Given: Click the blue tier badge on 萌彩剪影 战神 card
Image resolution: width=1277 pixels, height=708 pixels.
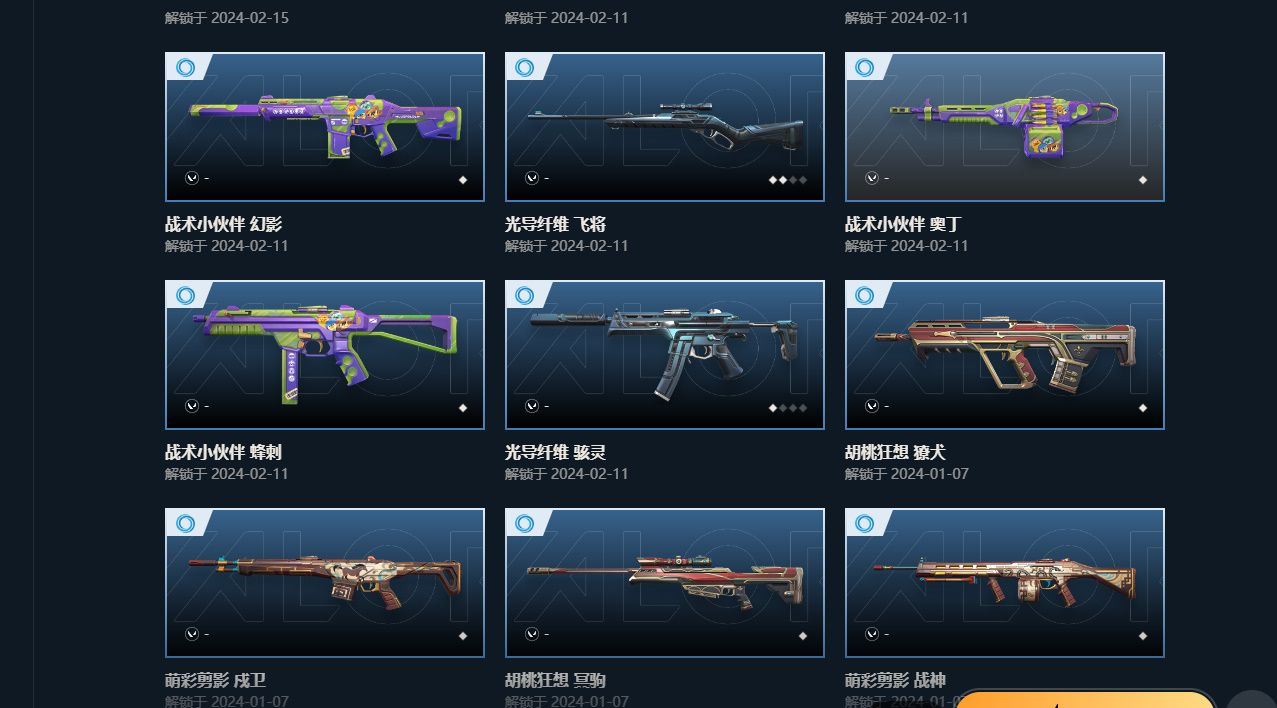Looking at the screenshot, I should (865, 523).
